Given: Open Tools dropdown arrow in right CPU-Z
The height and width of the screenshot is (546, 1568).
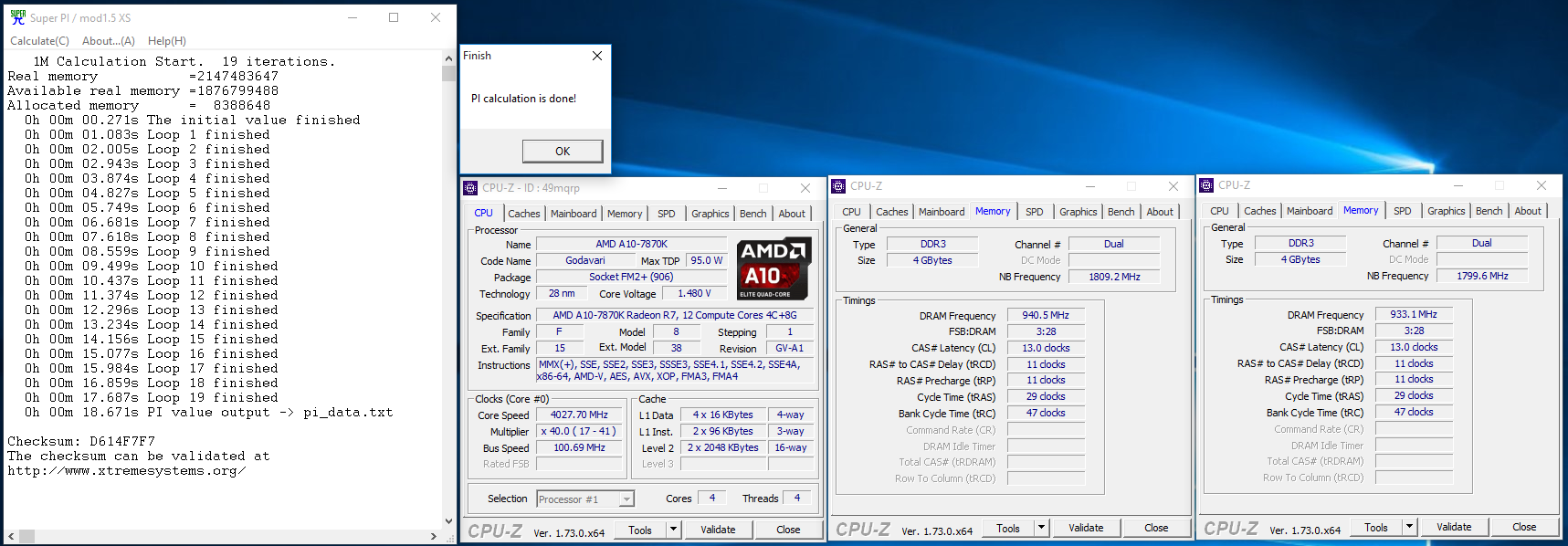Looking at the screenshot, I should (1409, 527).
